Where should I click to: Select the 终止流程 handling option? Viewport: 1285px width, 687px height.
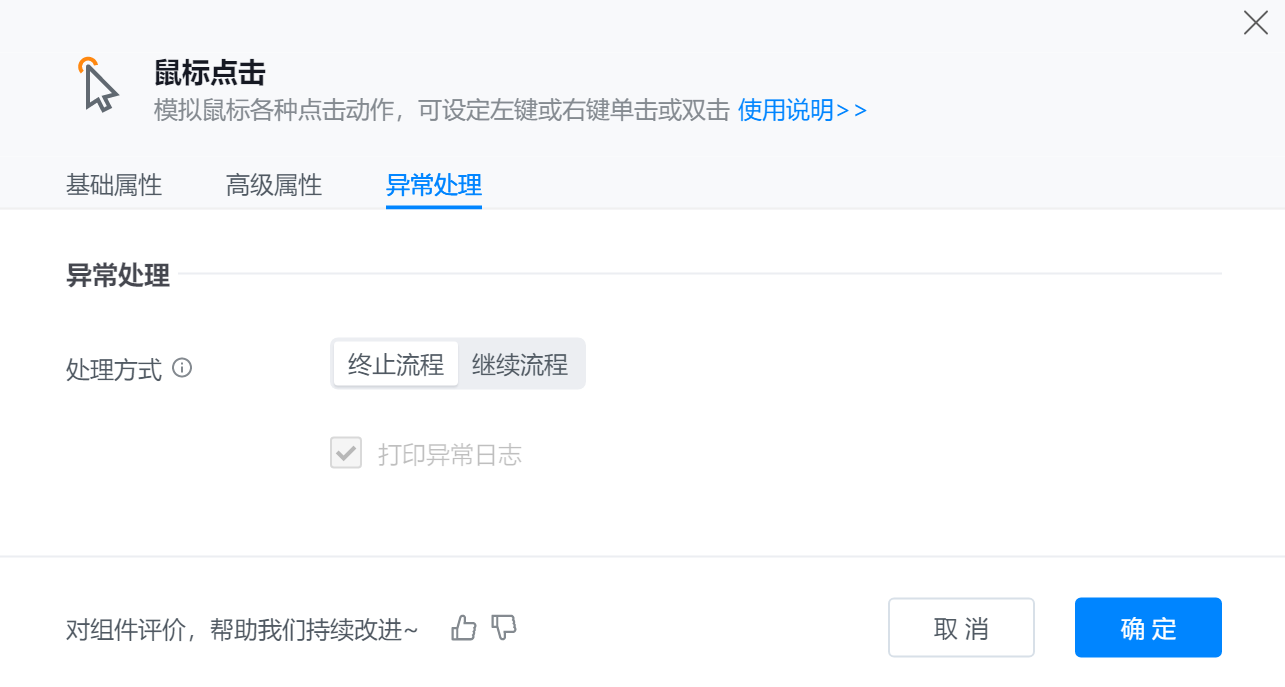(396, 364)
